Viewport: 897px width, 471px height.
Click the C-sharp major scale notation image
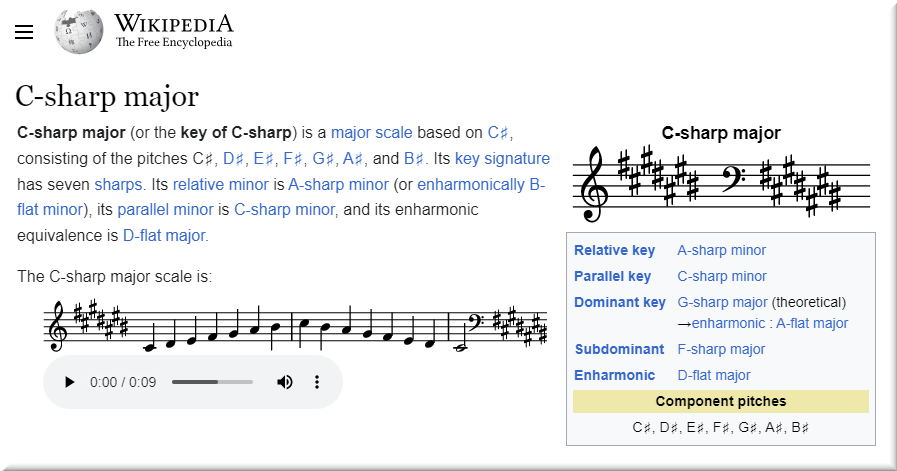[296, 326]
